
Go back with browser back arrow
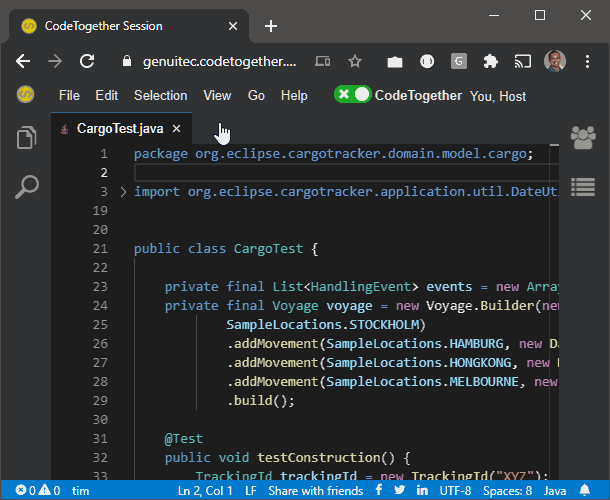pyautogui.click(x=23, y=61)
